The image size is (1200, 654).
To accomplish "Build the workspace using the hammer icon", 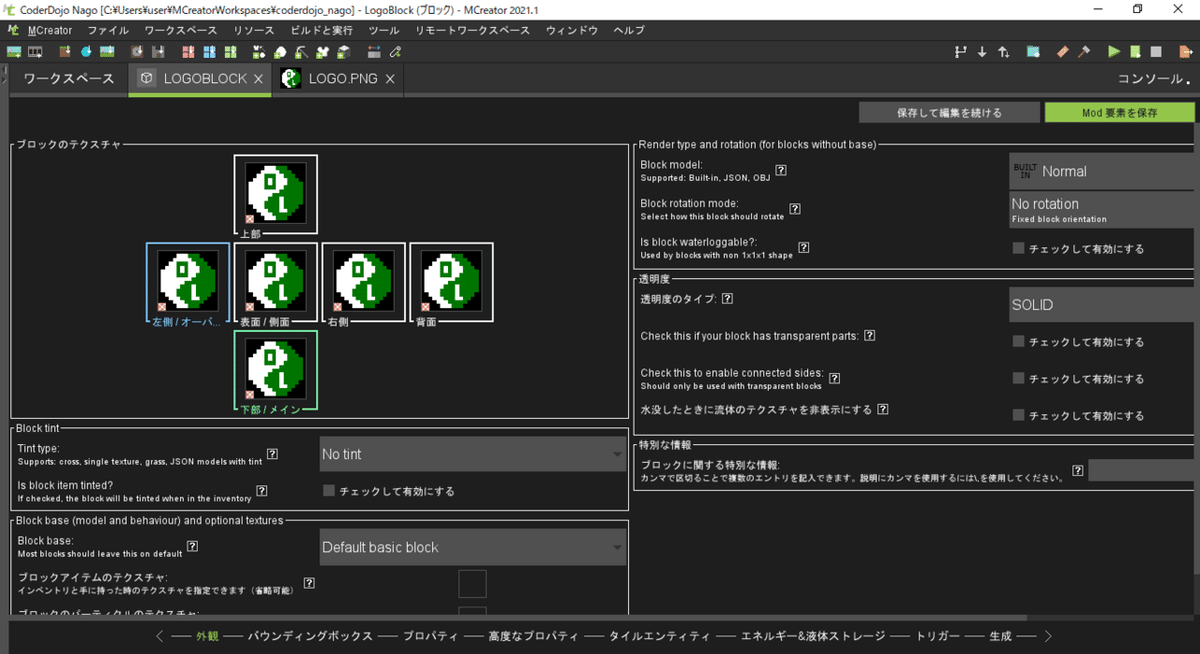I will click(1086, 51).
